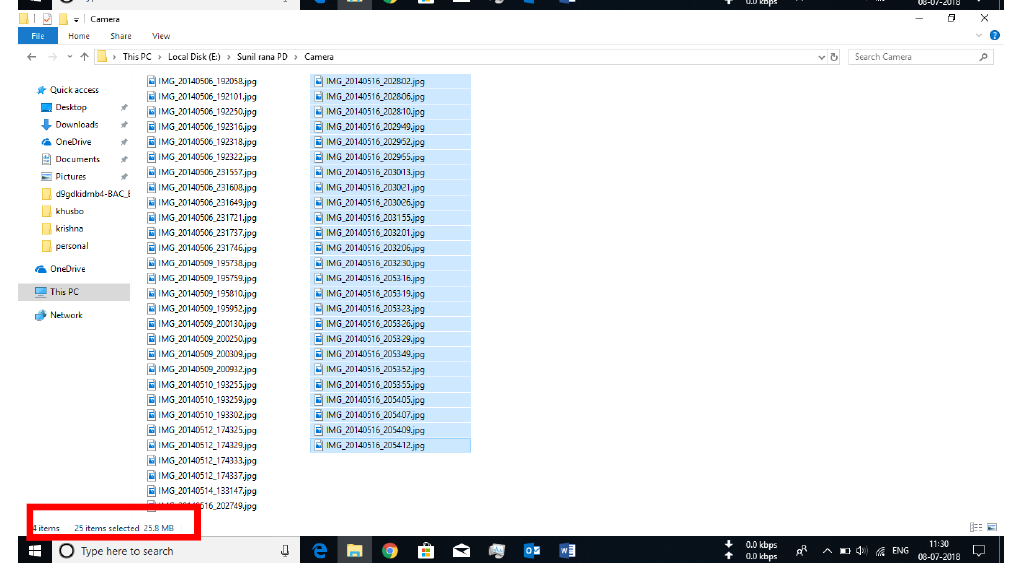This screenshot has height=563, width=1011.
Task: Click the pin icon beside Downloads
Action: 124,125
